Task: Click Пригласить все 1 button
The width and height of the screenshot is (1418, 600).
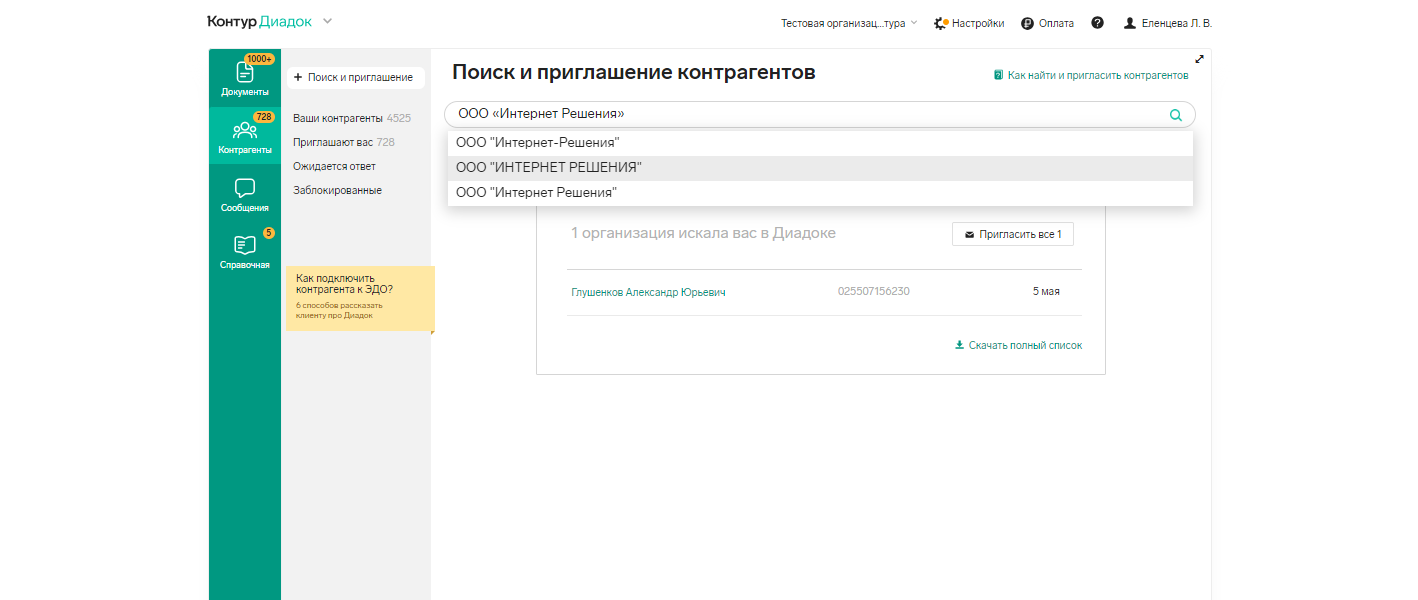Action: pos(1013,234)
